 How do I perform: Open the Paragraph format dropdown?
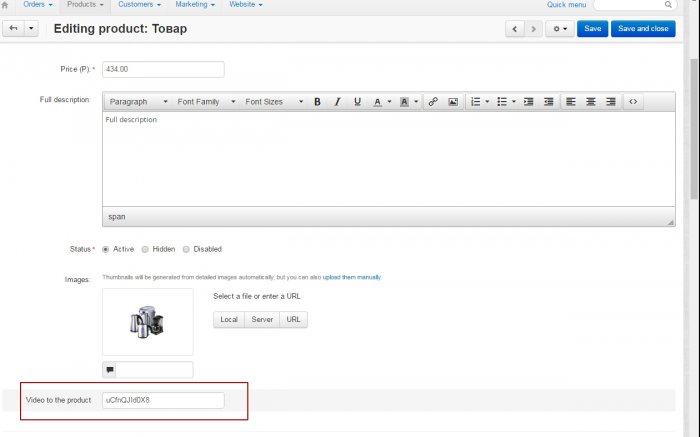tap(138, 102)
